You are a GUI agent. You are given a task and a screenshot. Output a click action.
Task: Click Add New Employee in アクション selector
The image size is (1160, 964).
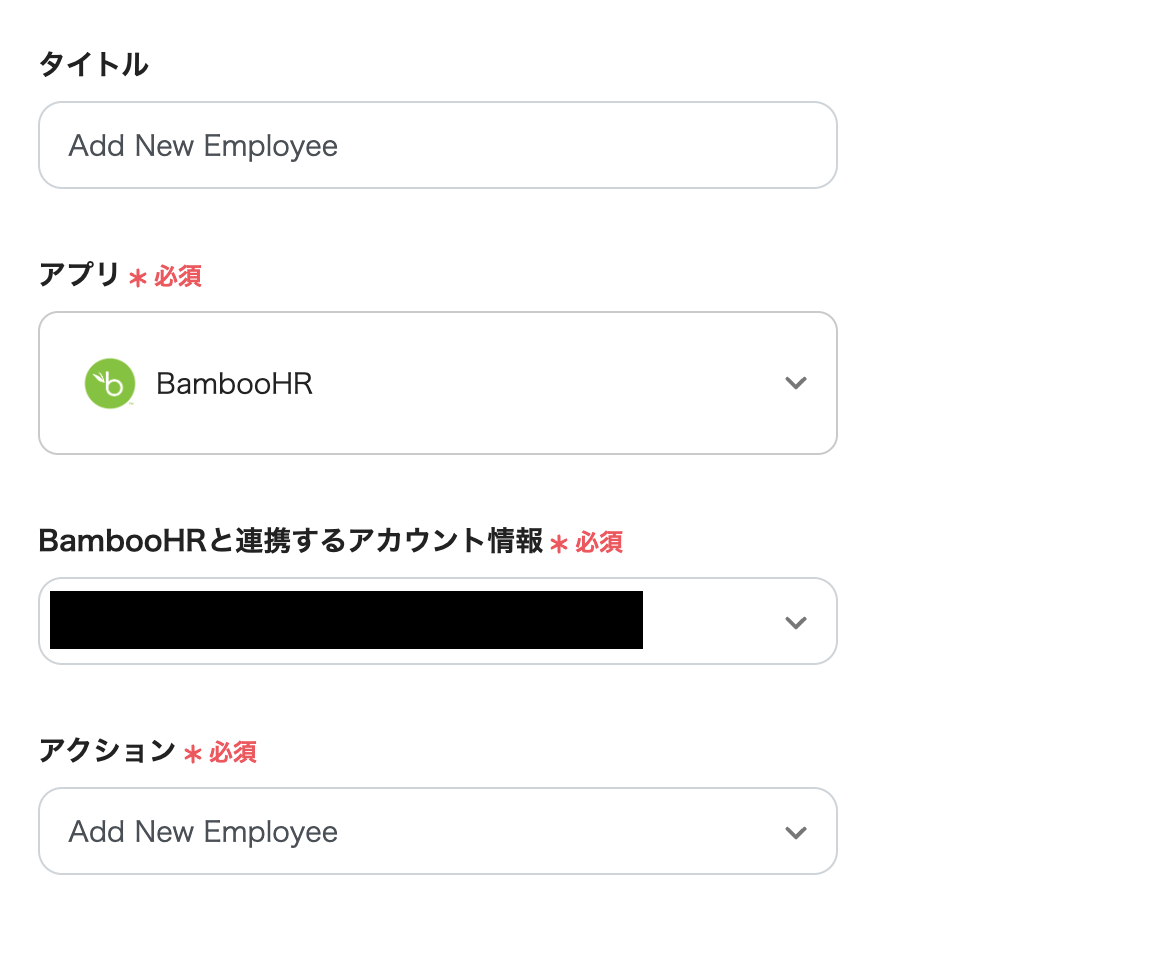[x=204, y=832]
